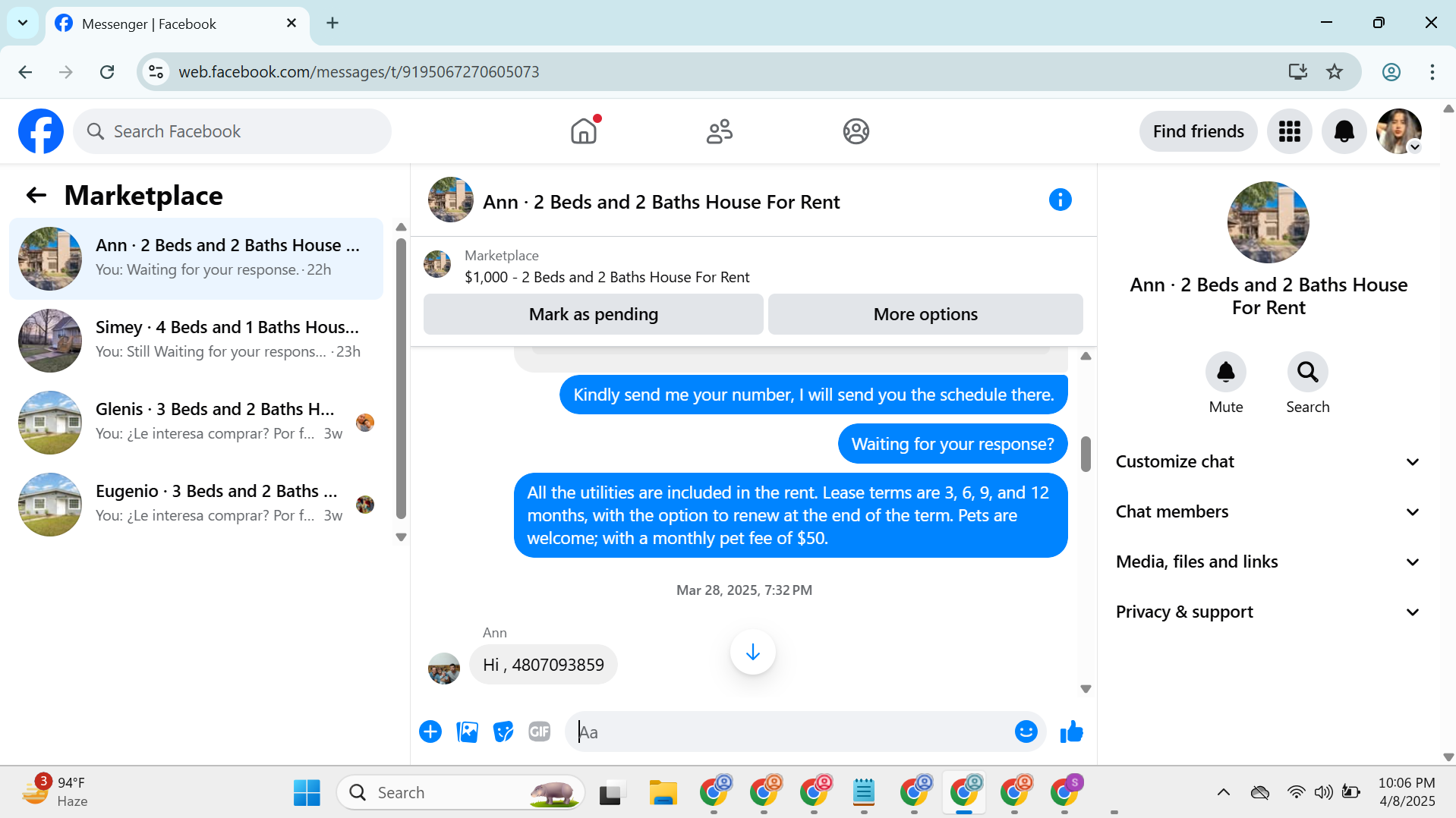Select 'Waiting for your response?' message bubble

(953, 444)
